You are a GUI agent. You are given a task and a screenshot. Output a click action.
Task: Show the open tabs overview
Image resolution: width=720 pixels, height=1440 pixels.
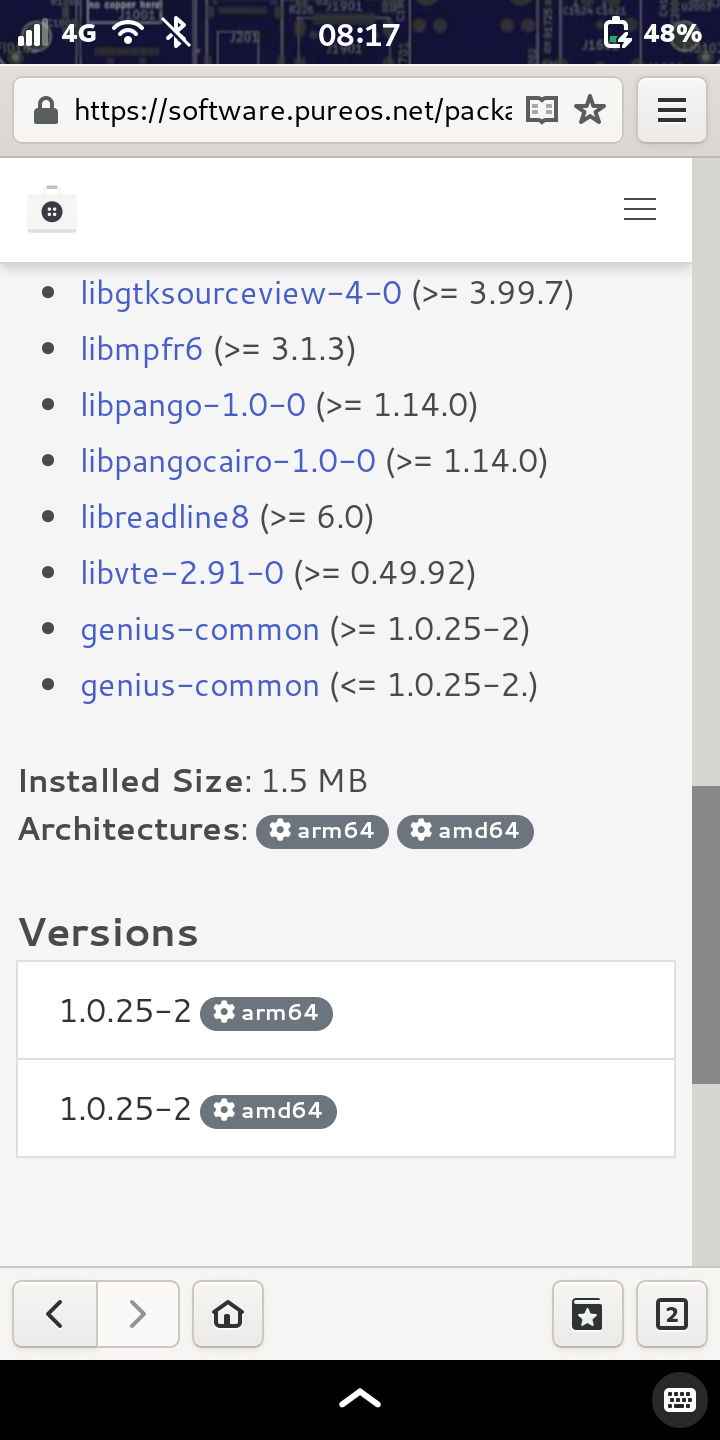[x=671, y=1314]
